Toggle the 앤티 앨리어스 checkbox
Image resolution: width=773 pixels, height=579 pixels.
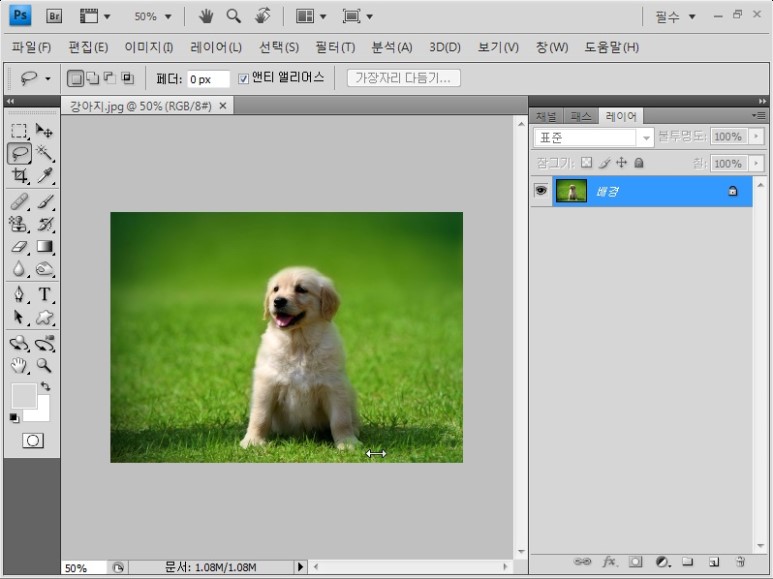pyautogui.click(x=244, y=78)
